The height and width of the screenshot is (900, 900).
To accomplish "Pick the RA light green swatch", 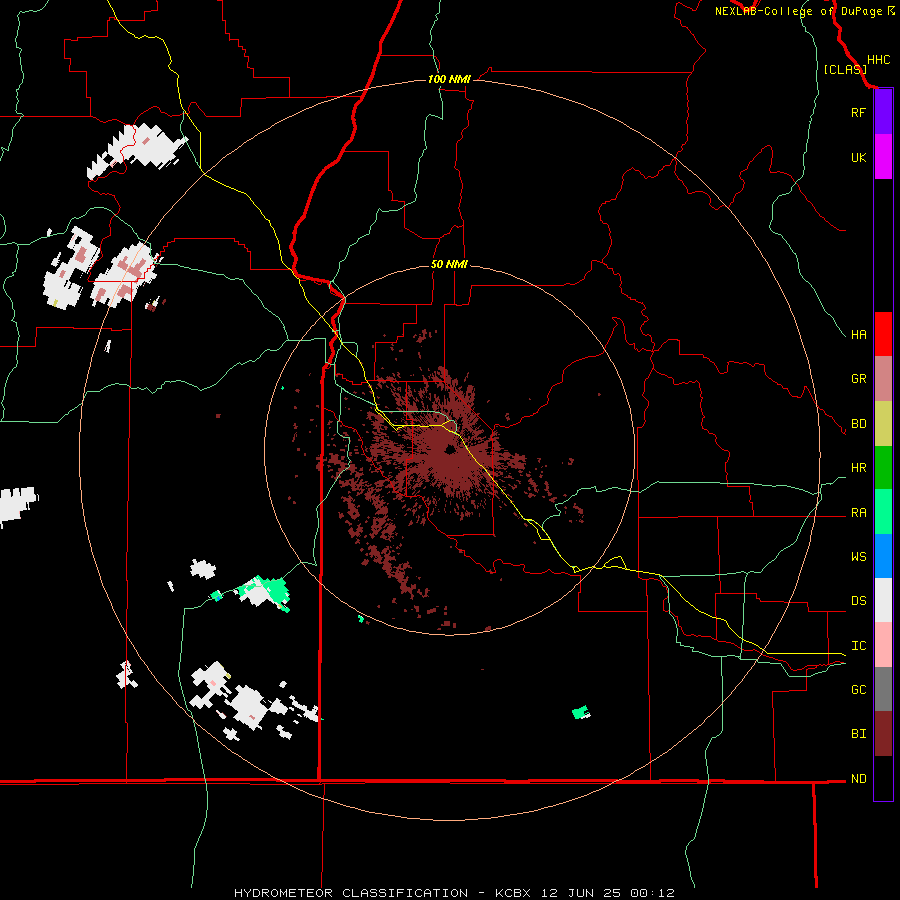I will (883, 512).
